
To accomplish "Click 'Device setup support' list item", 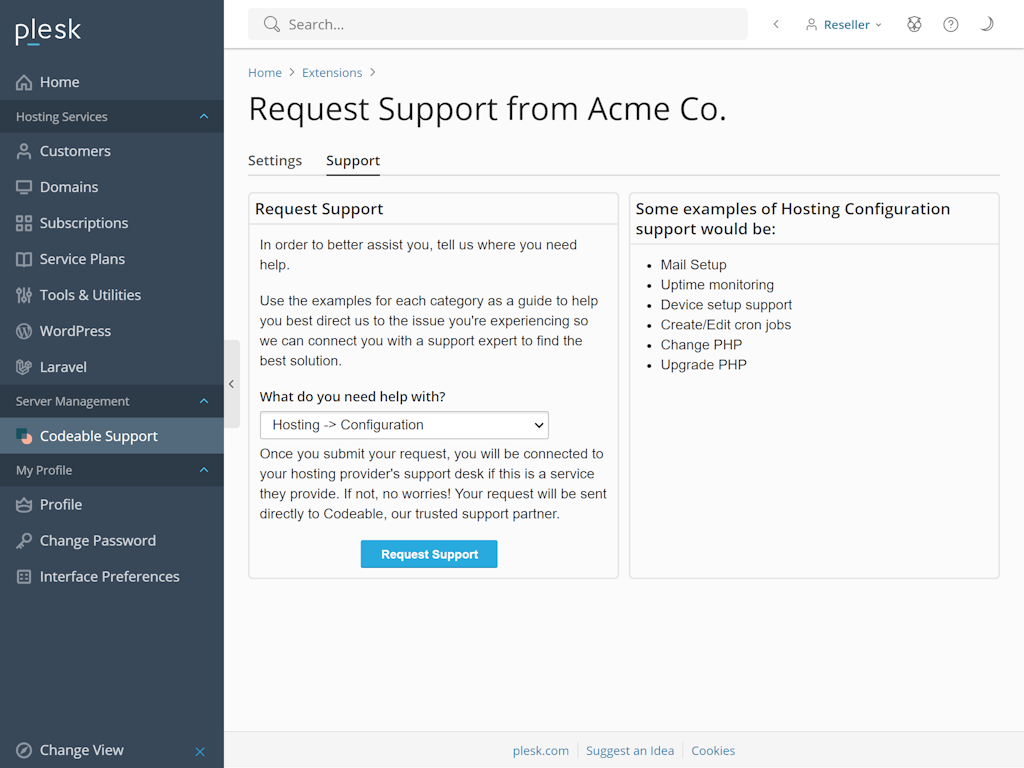I will [726, 305].
